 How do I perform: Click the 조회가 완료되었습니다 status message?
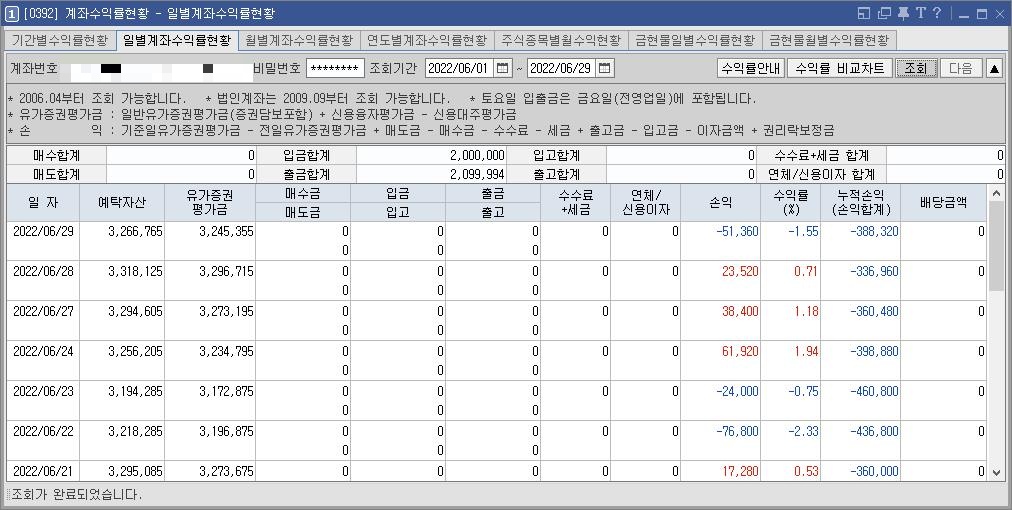[76, 495]
